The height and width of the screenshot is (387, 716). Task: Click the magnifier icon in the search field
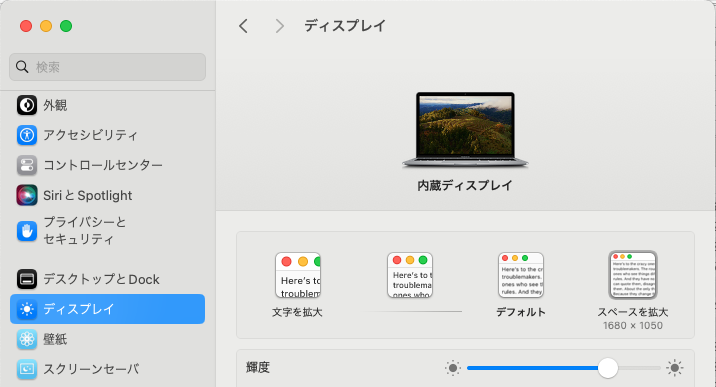(x=22, y=67)
